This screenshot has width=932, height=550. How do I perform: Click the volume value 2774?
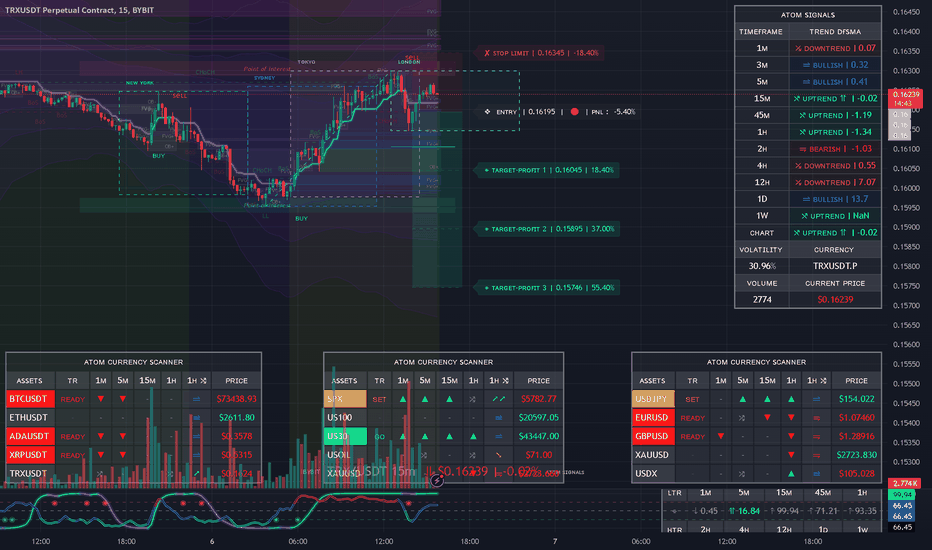click(762, 300)
